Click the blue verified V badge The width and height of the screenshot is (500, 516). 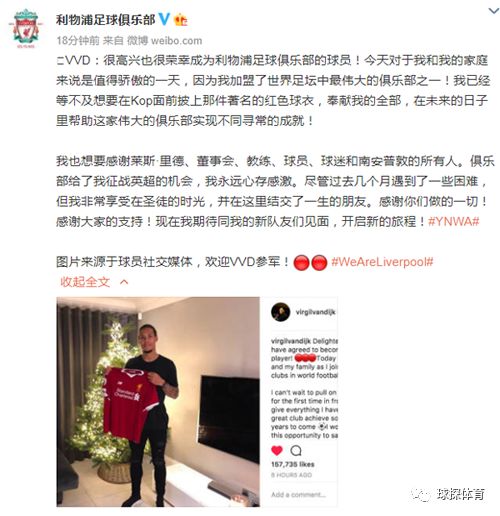(x=164, y=20)
